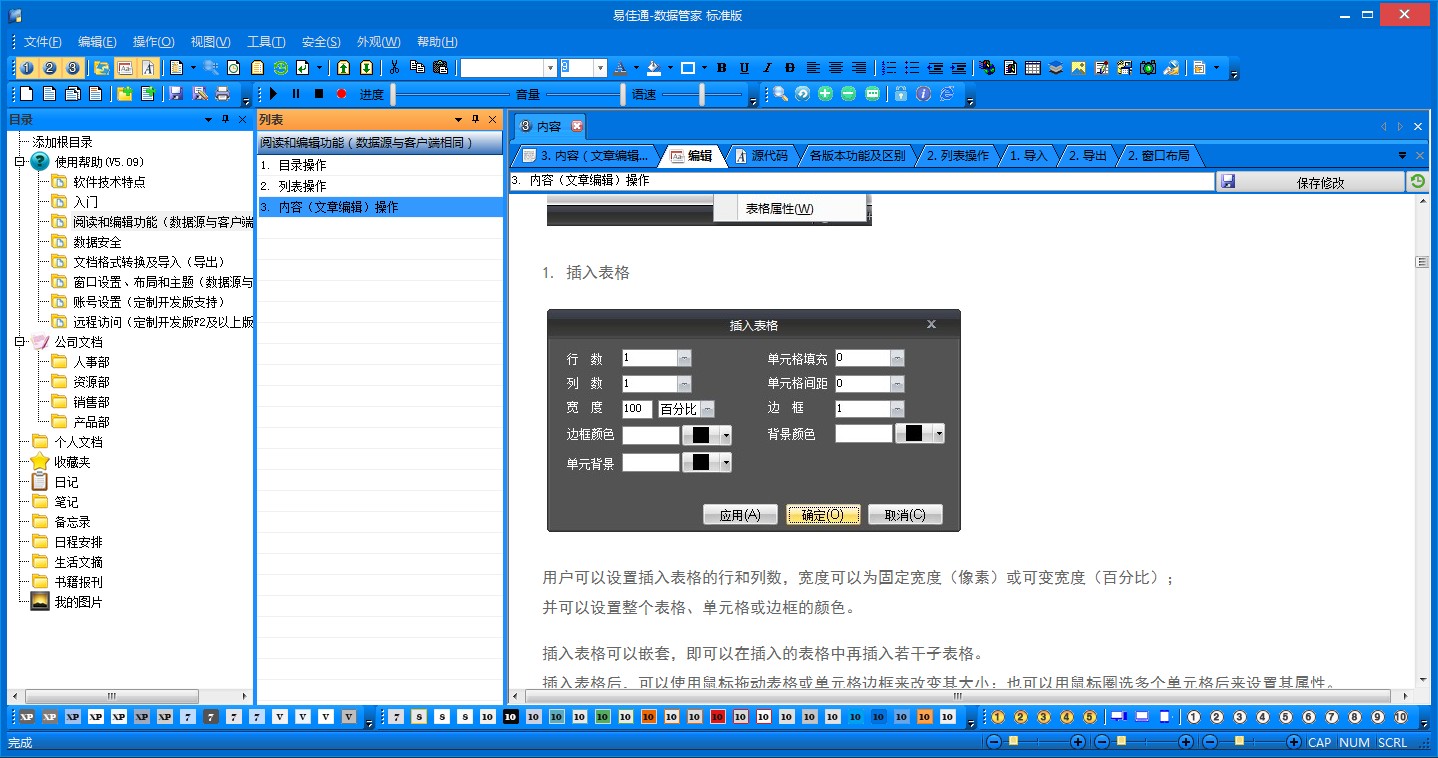
Task: Select numbered circle 10 in bottom toolbar
Action: [x=1401, y=717]
